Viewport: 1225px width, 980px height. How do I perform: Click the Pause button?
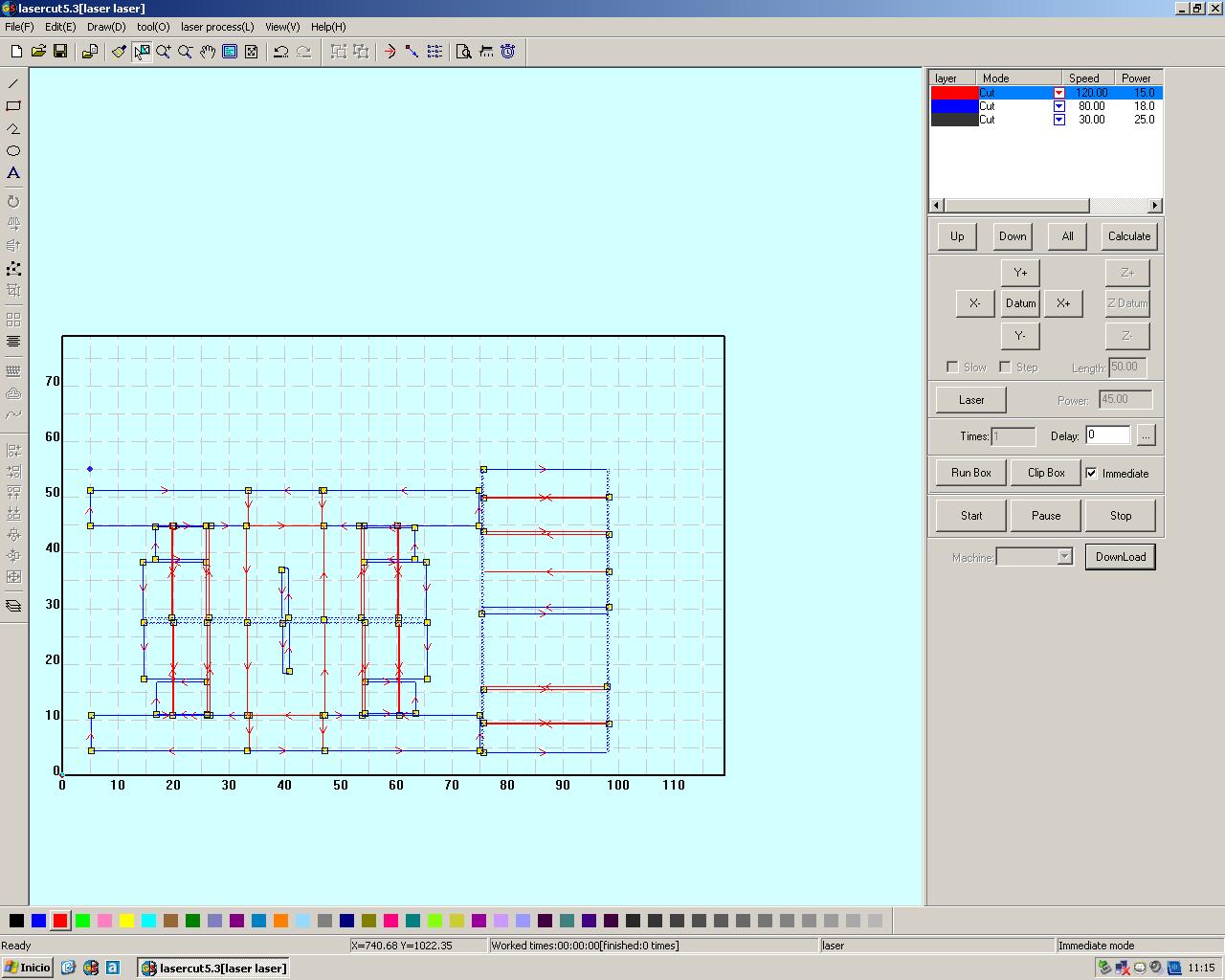tap(1046, 516)
